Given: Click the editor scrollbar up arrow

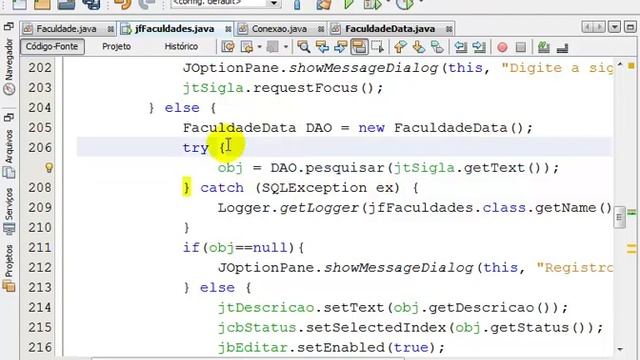Looking at the screenshot, I should tap(620, 65).
